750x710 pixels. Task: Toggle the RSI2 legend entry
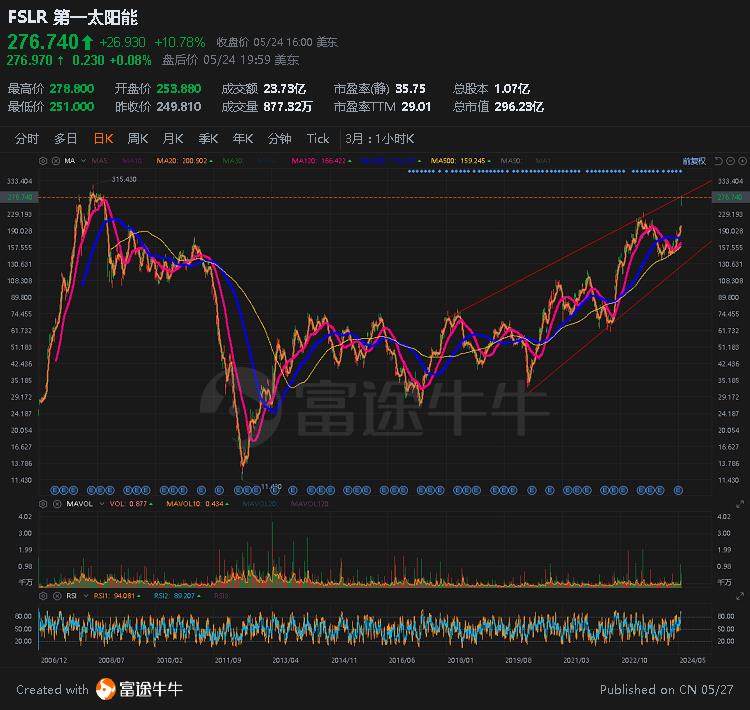click(177, 596)
